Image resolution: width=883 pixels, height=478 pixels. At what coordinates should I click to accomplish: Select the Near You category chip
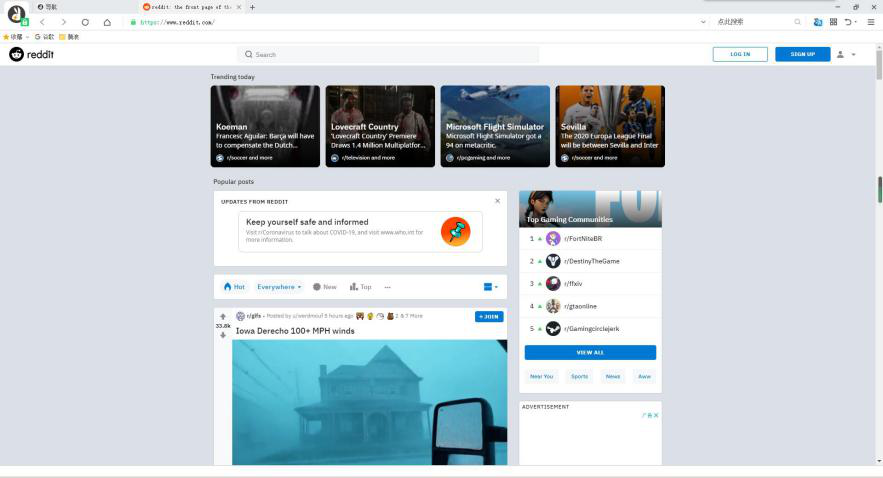tap(541, 377)
